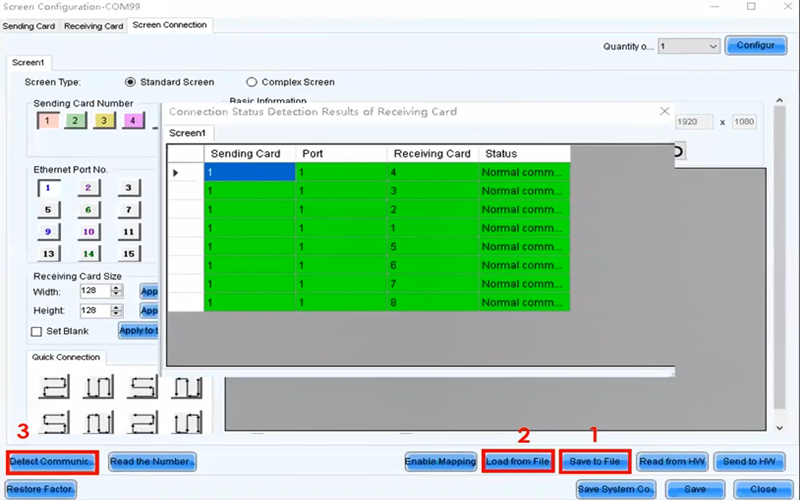Switch to the Sending Card tab
Screen dimensions: 800x500
[29, 26]
